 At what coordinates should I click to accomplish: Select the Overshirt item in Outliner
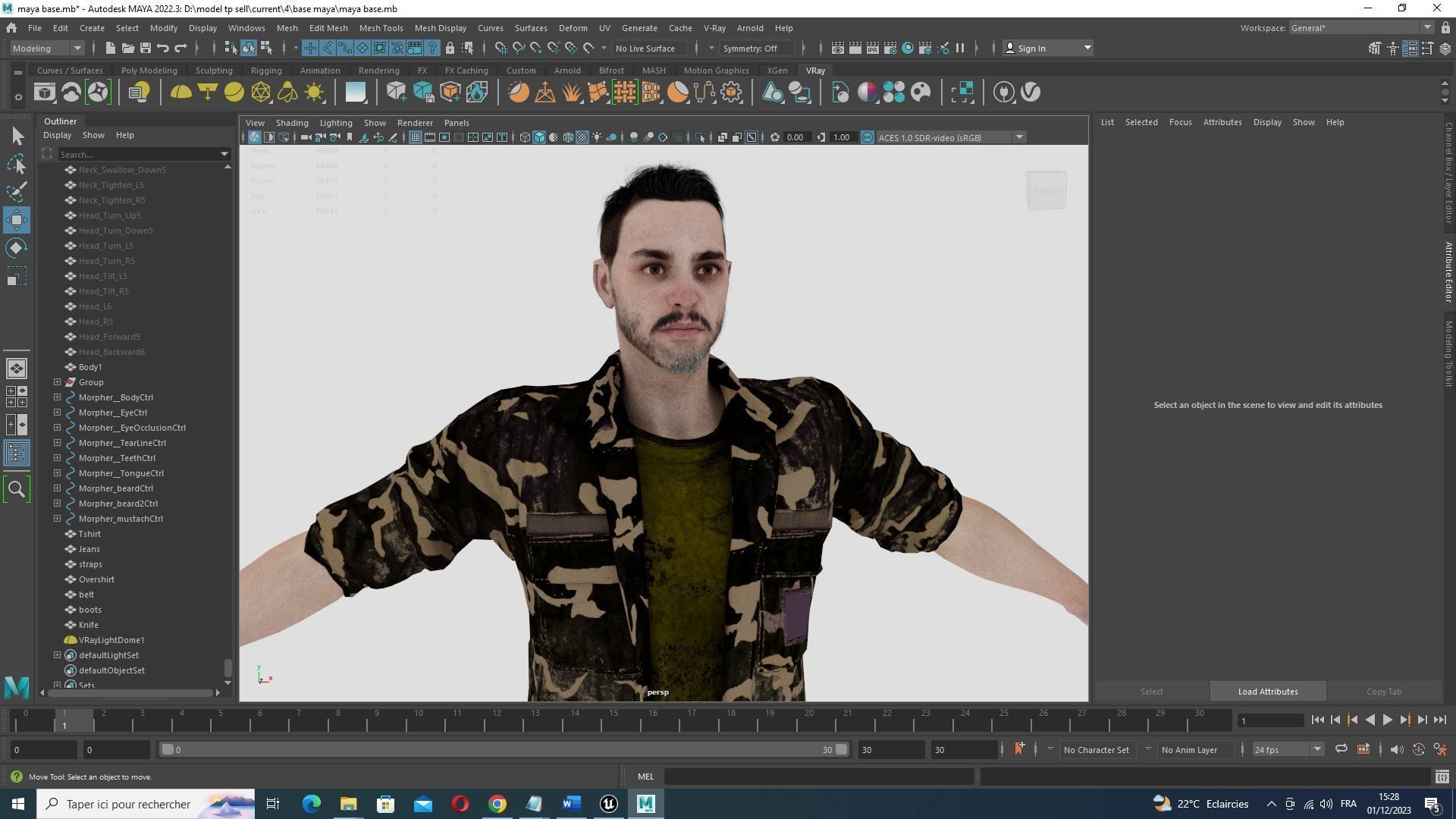pyautogui.click(x=96, y=579)
